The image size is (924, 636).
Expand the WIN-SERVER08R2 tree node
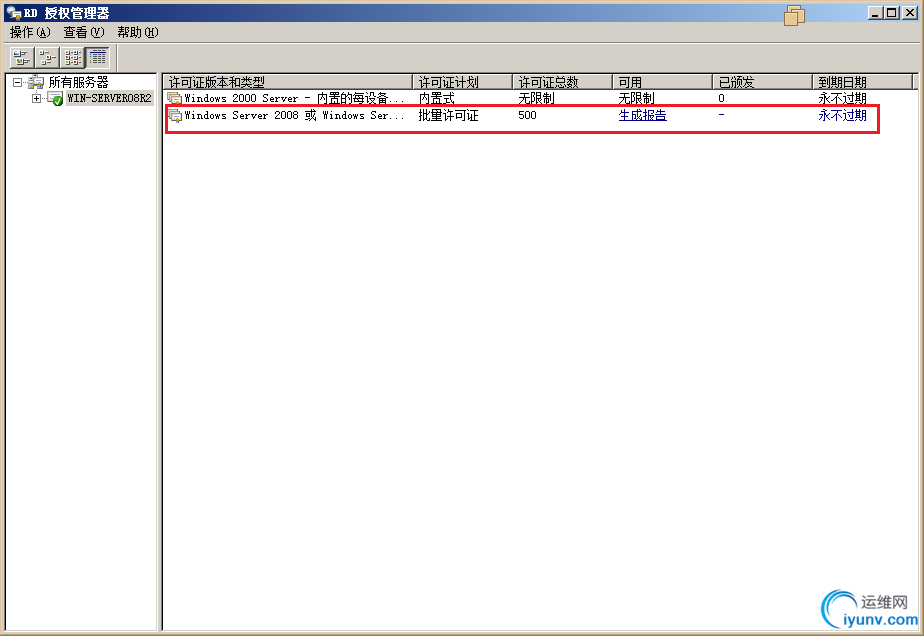(x=37, y=98)
